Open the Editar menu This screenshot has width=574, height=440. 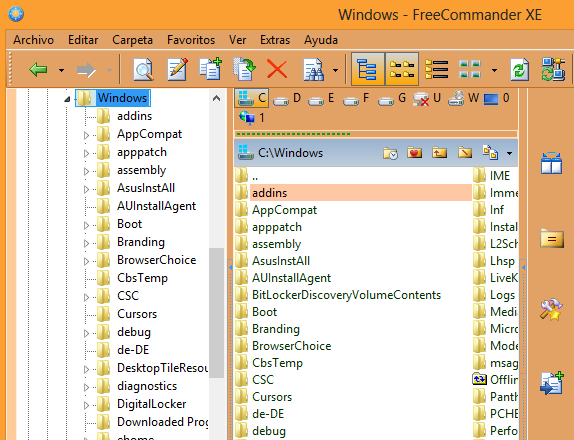point(83,40)
